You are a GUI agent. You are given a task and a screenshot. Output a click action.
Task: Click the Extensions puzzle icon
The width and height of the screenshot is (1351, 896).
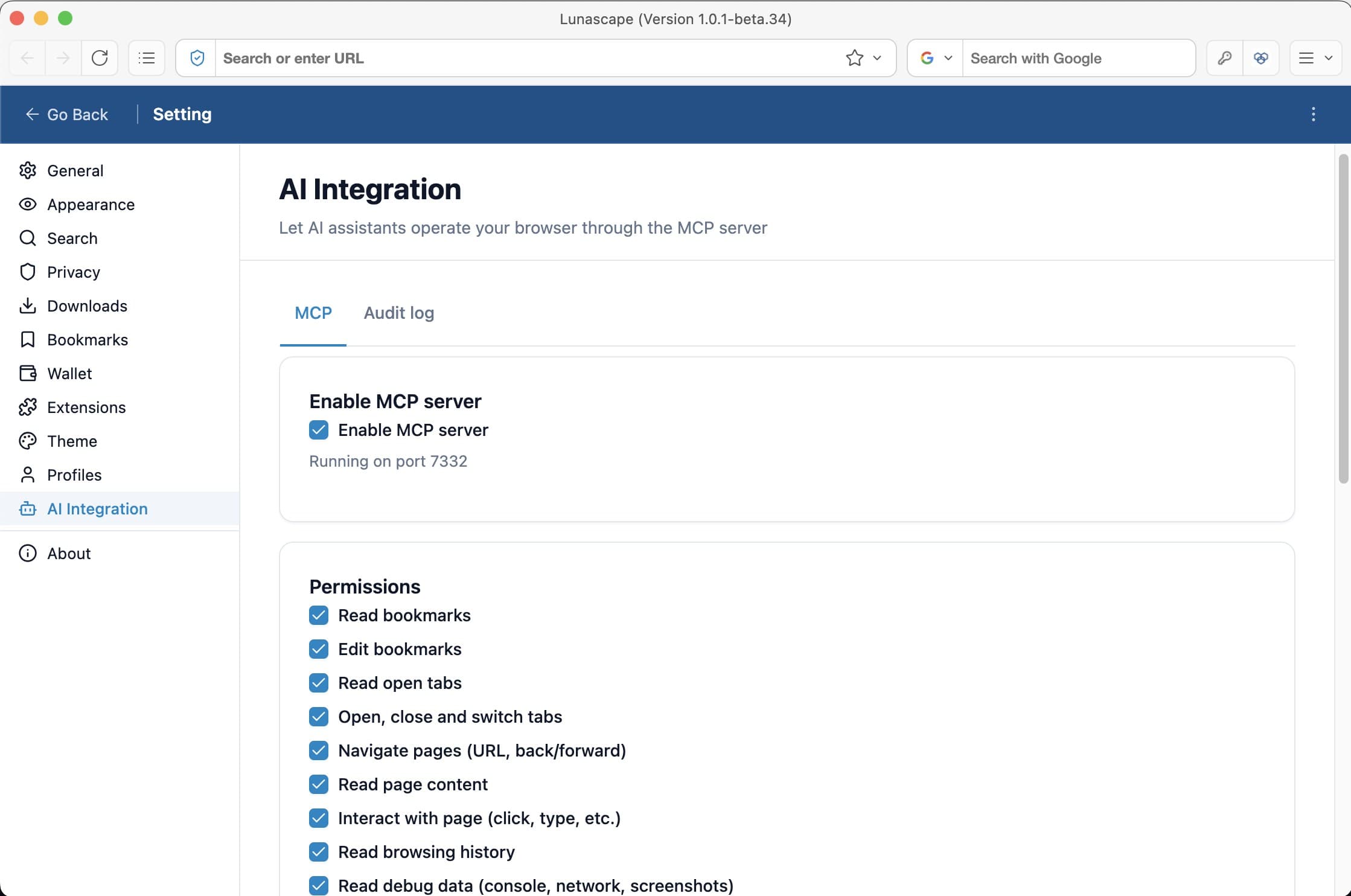click(28, 408)
